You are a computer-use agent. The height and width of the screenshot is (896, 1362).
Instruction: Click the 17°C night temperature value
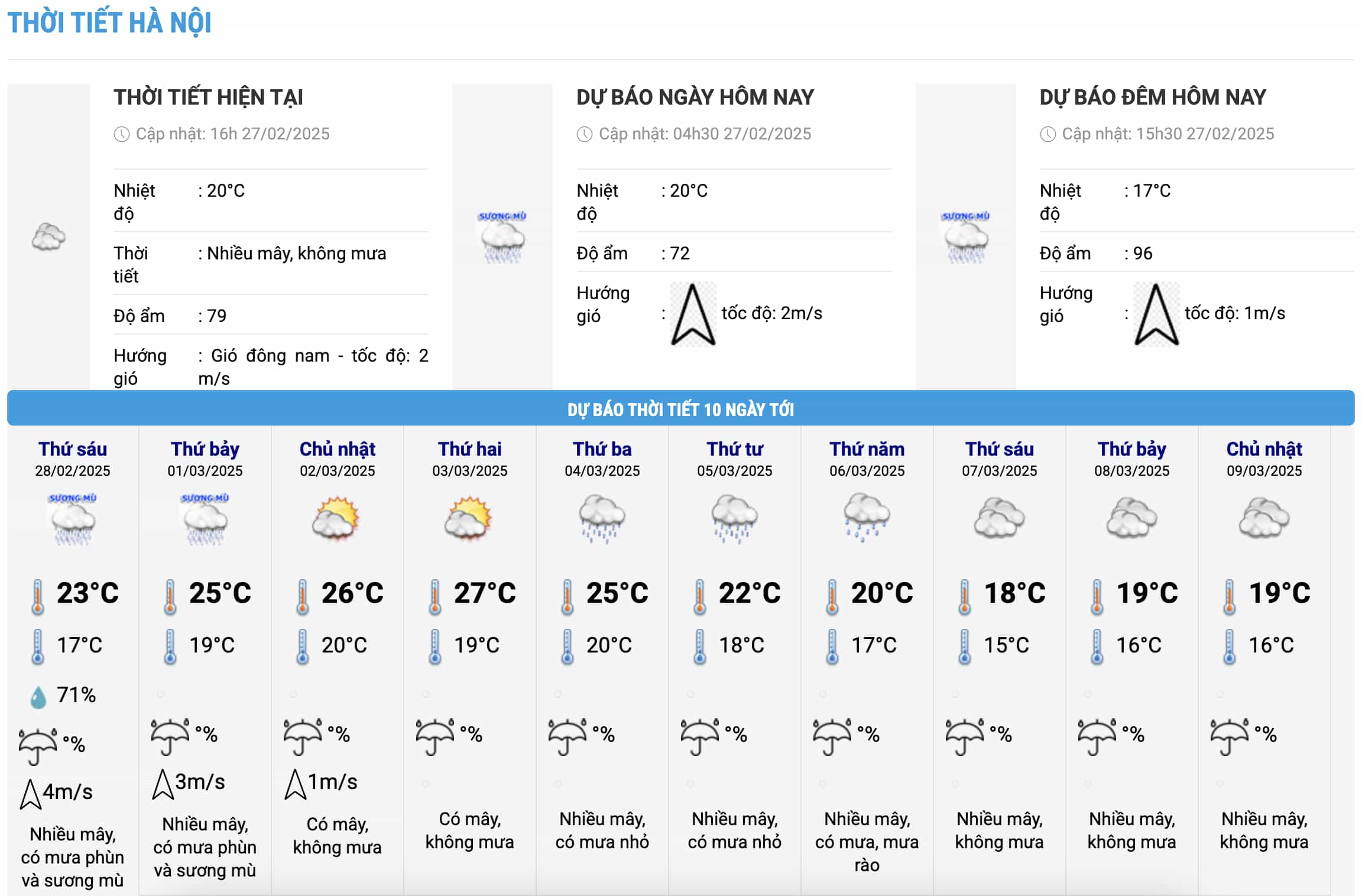[x=1152, y=191]
